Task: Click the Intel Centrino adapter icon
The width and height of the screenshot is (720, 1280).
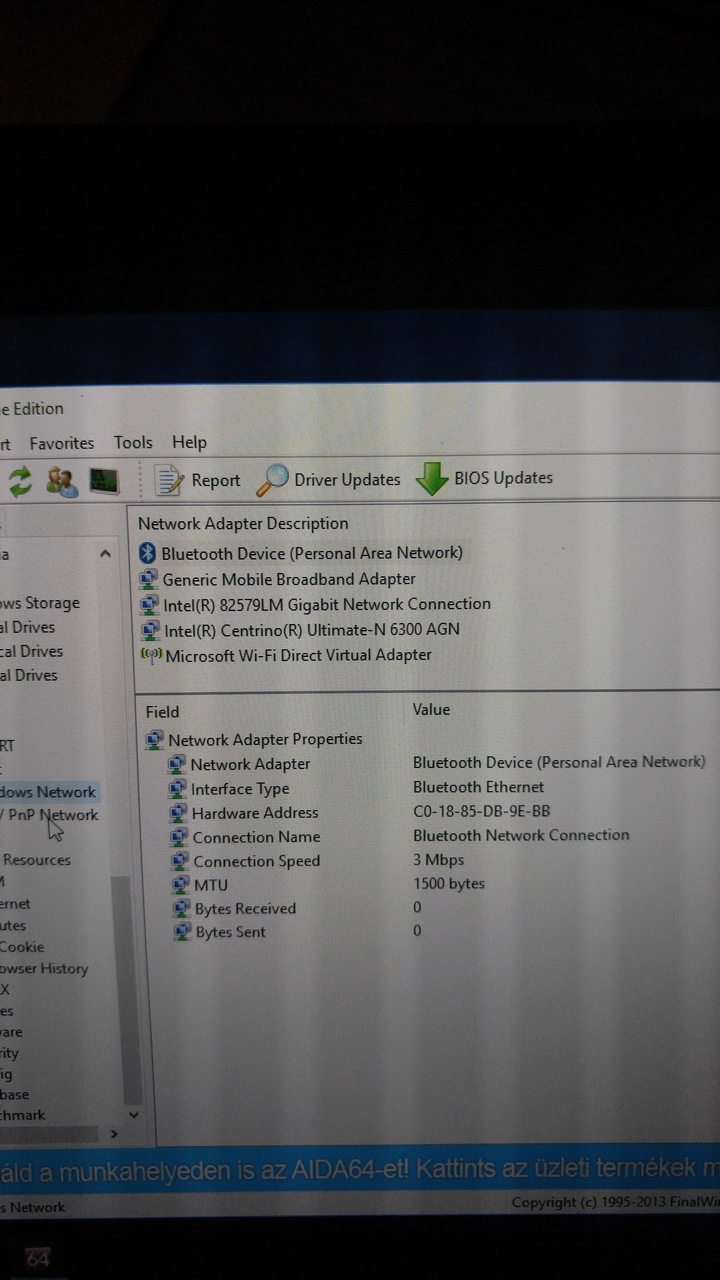Action: coord(150,631)
